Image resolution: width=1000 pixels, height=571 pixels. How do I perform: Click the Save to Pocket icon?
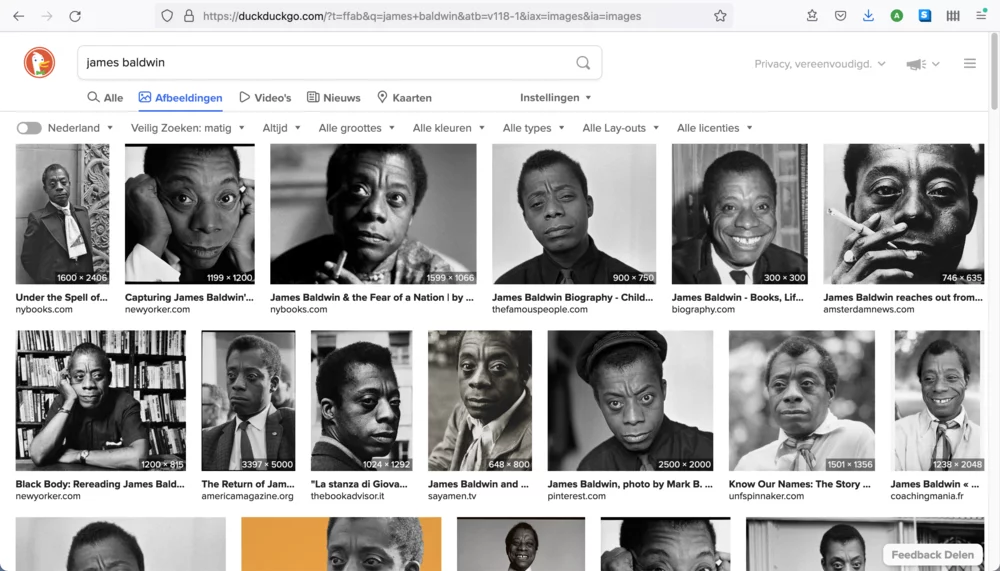[840, 16]
